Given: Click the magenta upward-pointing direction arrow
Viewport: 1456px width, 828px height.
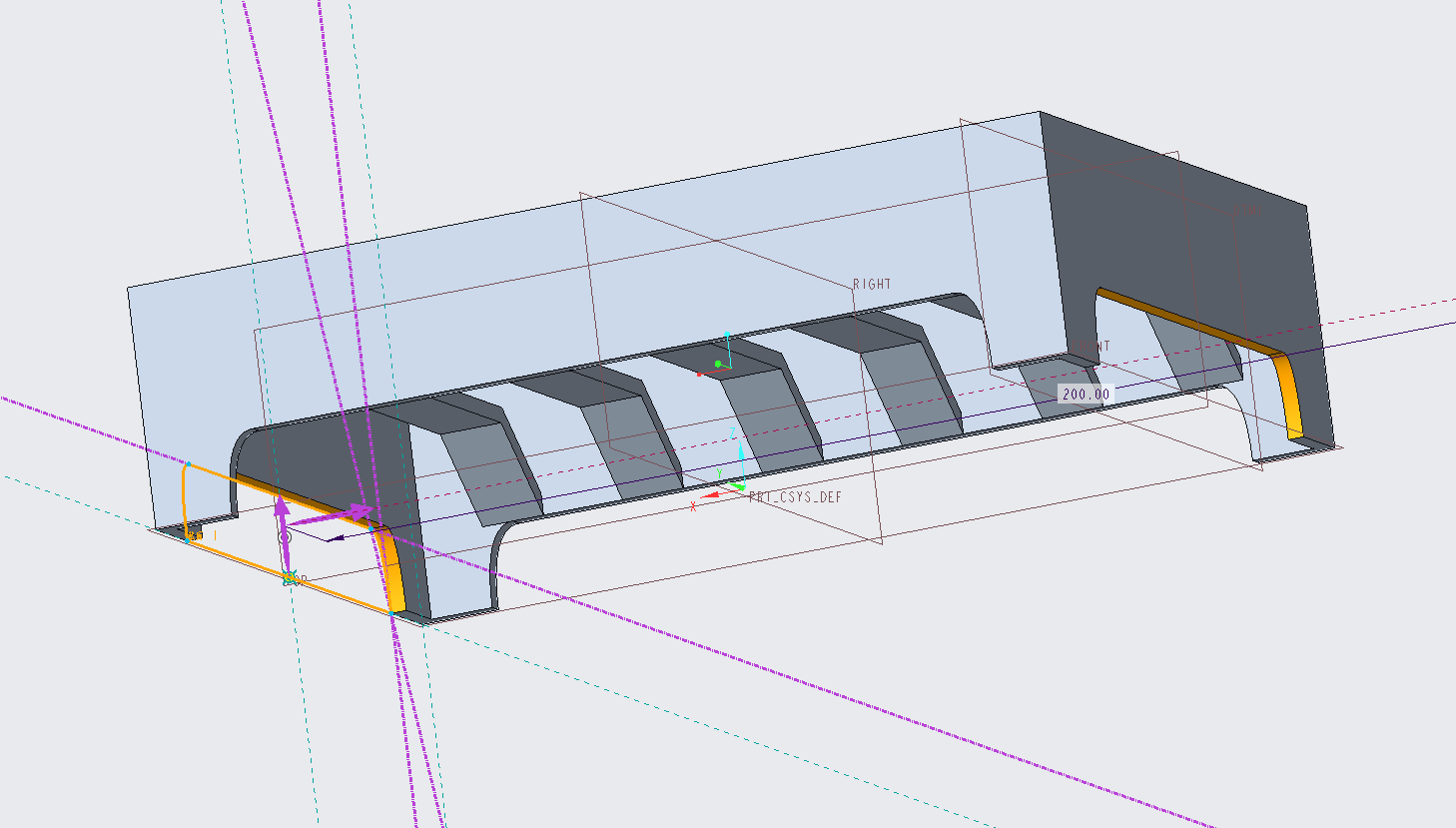Looking at the screenshot, I should pyautogui.click(x=282, y=511).
